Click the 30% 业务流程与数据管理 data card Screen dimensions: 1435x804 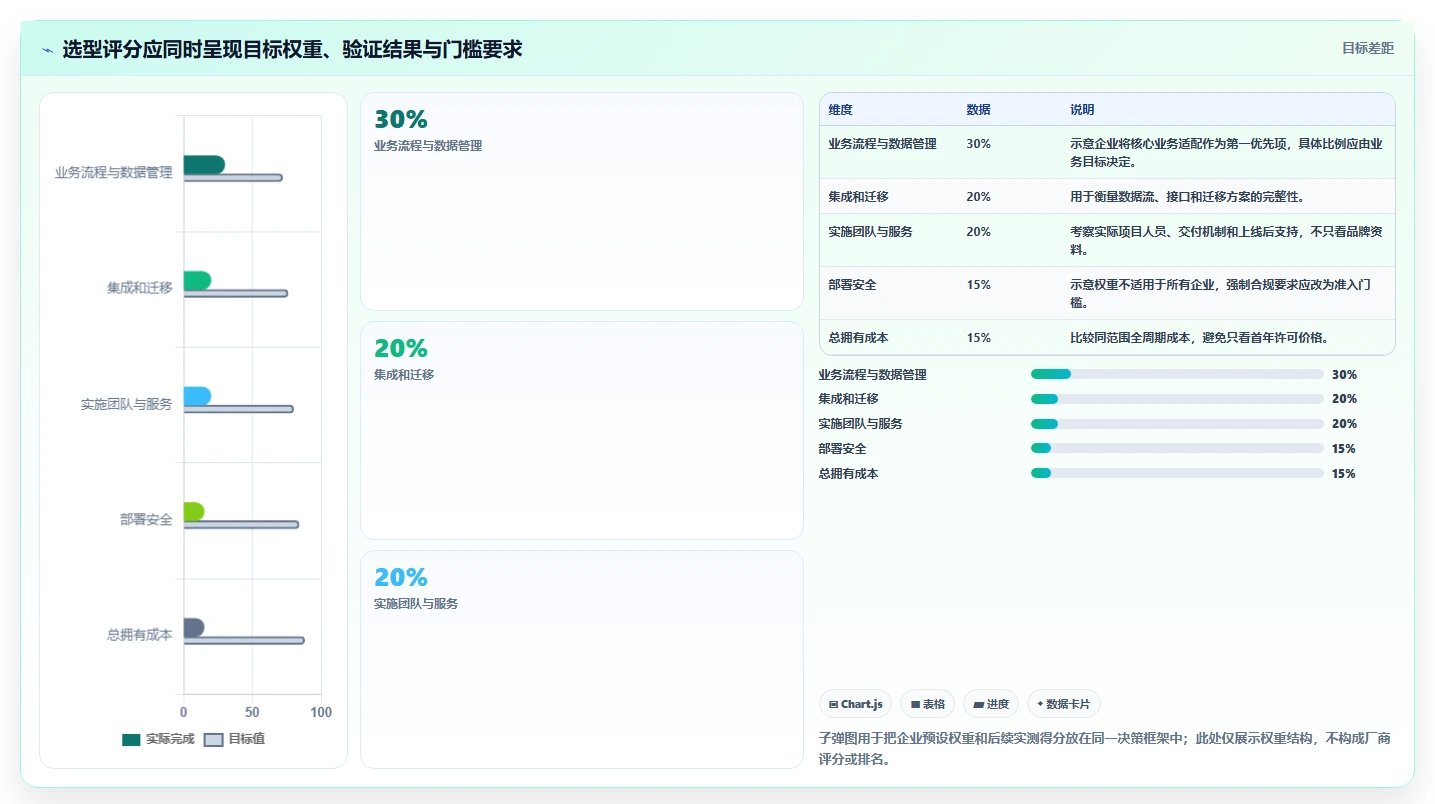[582, 201]
